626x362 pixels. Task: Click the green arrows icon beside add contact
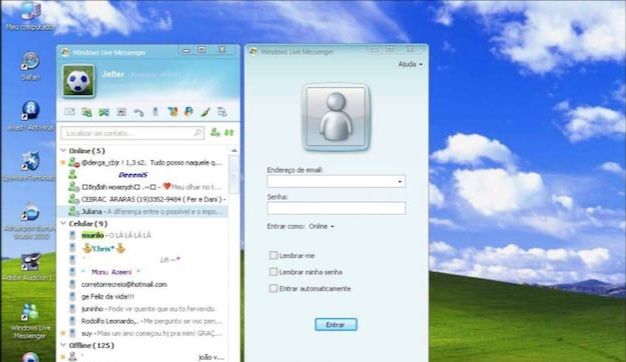click(229, 132)
